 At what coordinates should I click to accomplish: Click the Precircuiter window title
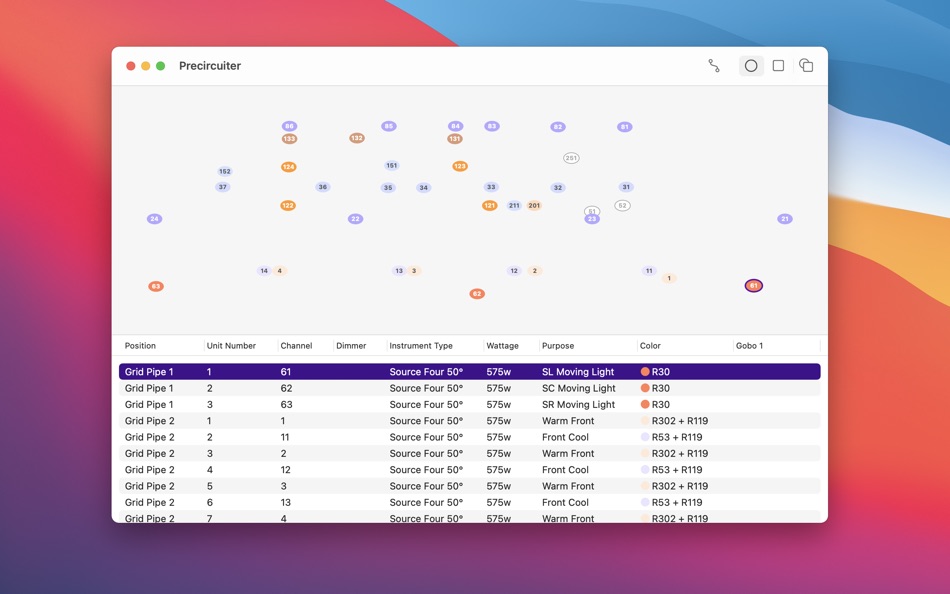210,65
